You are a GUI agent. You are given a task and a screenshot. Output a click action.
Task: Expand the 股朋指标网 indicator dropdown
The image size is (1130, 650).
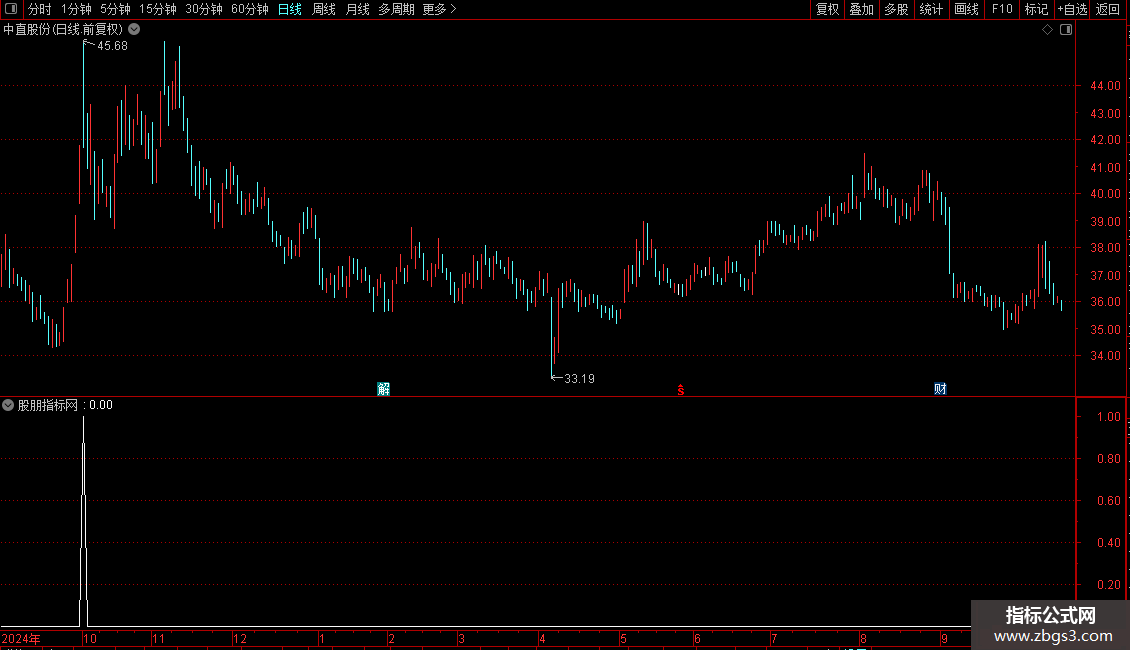click(8, 405)
